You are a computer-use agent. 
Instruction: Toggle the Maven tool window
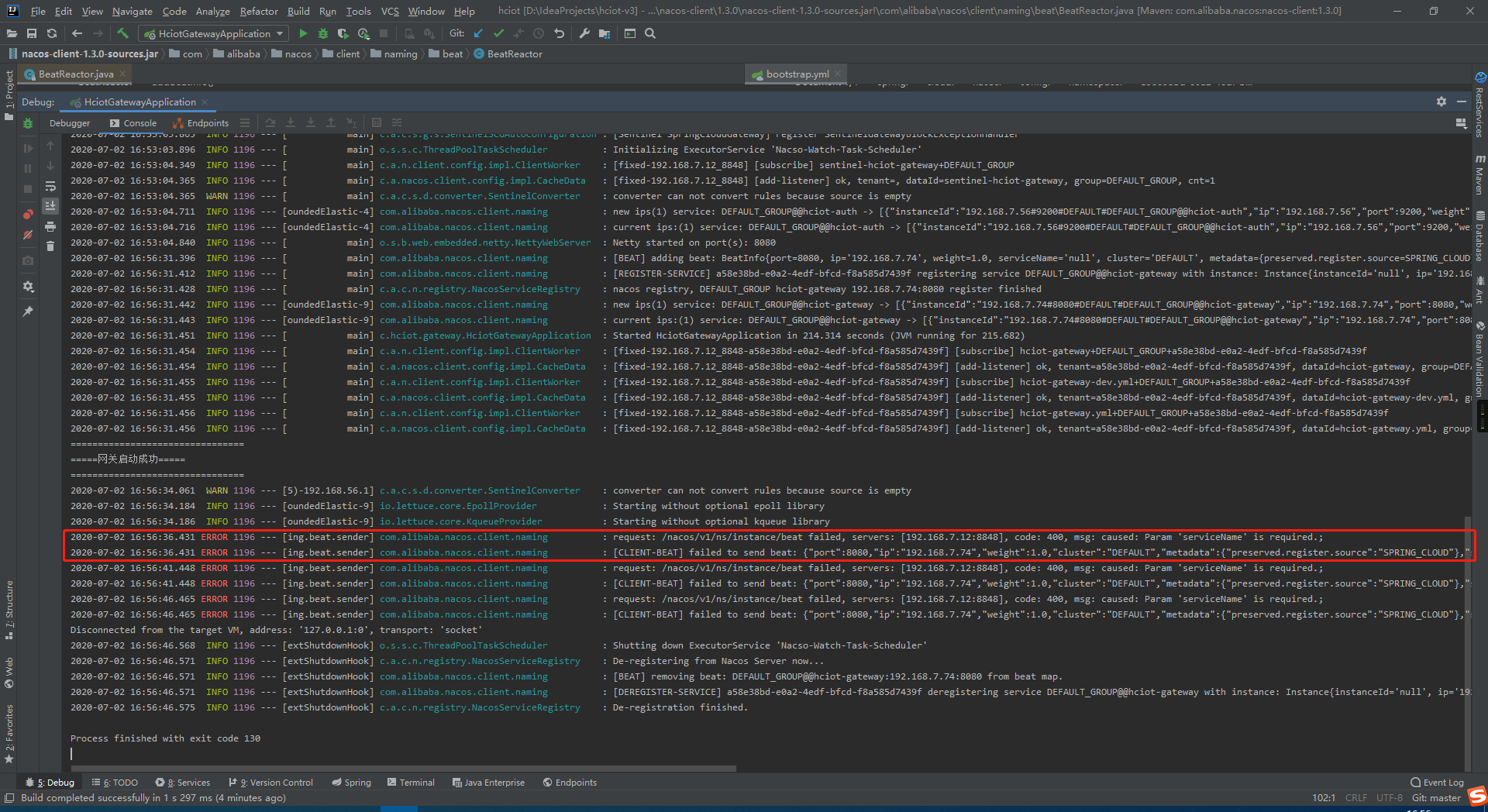pyautogui.click(x=1479, y=174)
